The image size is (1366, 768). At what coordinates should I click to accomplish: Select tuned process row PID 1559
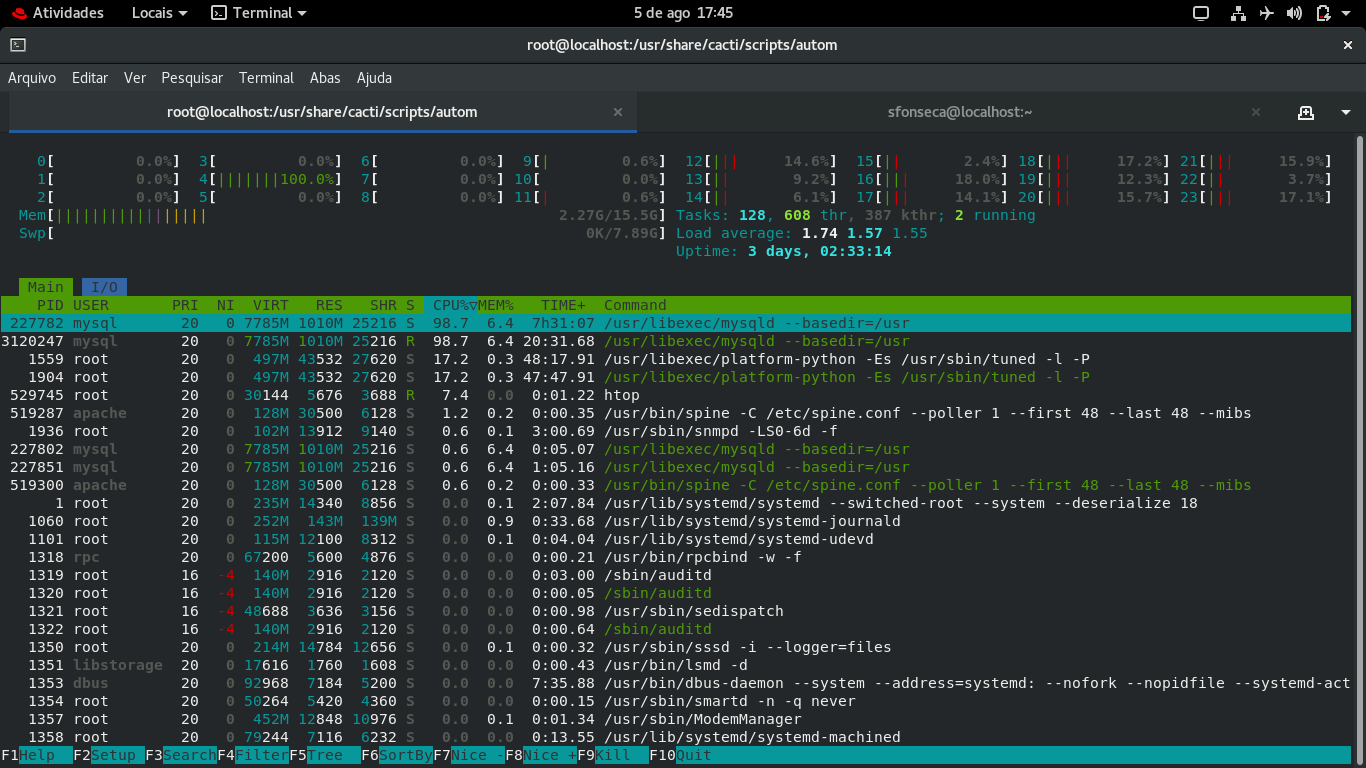click(x=676, y=359)
